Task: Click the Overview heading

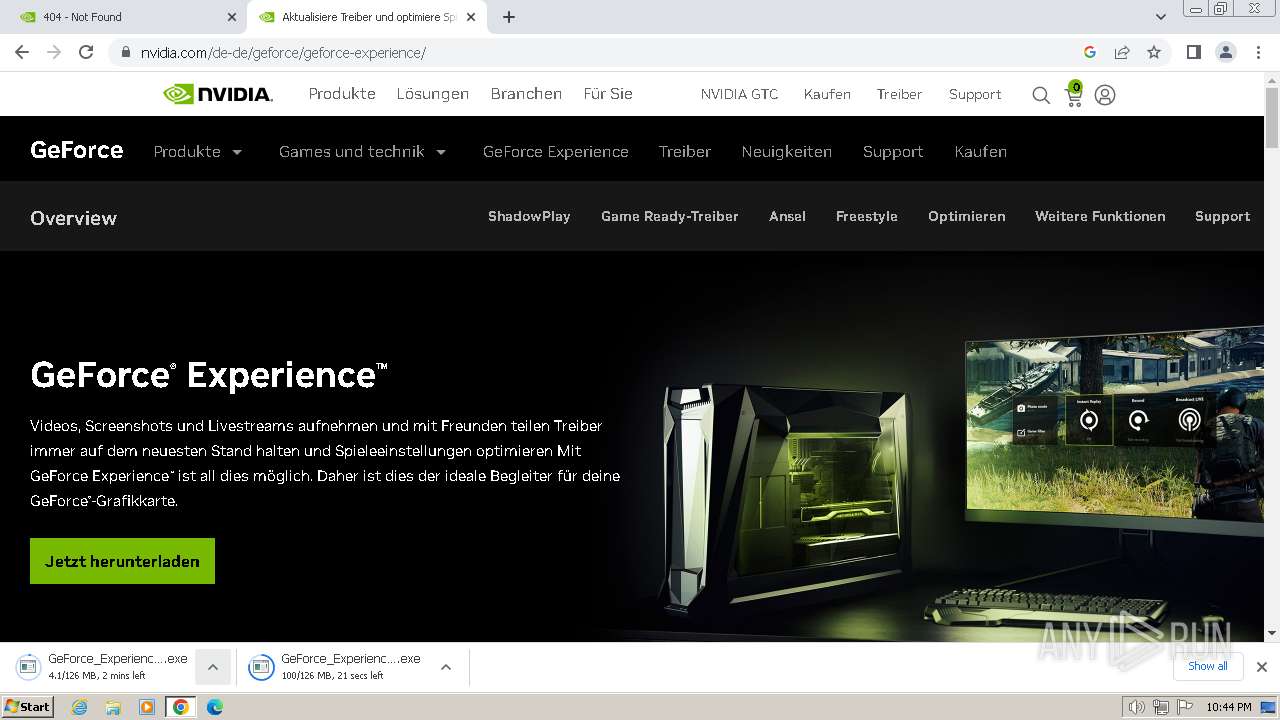Action: pos(73,217)
